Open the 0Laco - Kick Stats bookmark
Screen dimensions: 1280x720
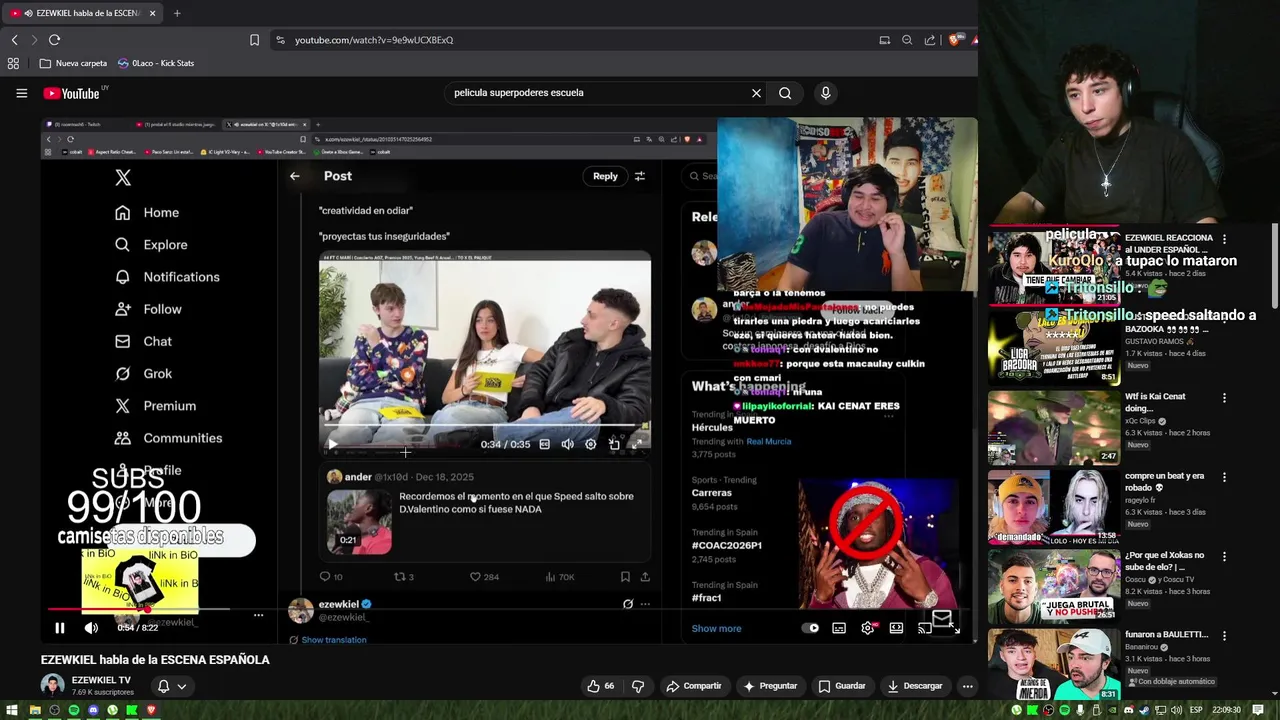click(156, 63)
